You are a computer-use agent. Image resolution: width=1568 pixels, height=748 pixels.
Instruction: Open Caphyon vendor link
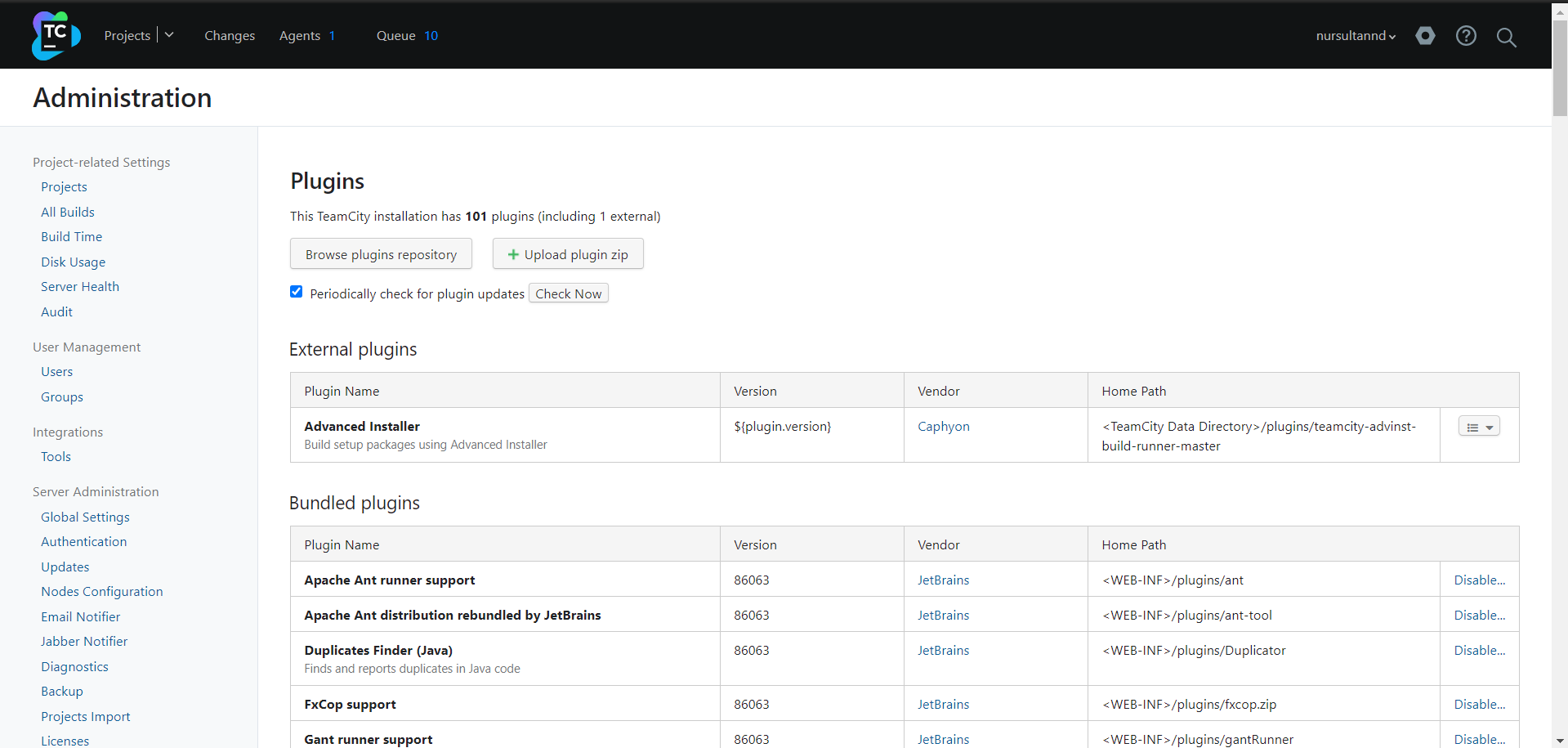944,427
